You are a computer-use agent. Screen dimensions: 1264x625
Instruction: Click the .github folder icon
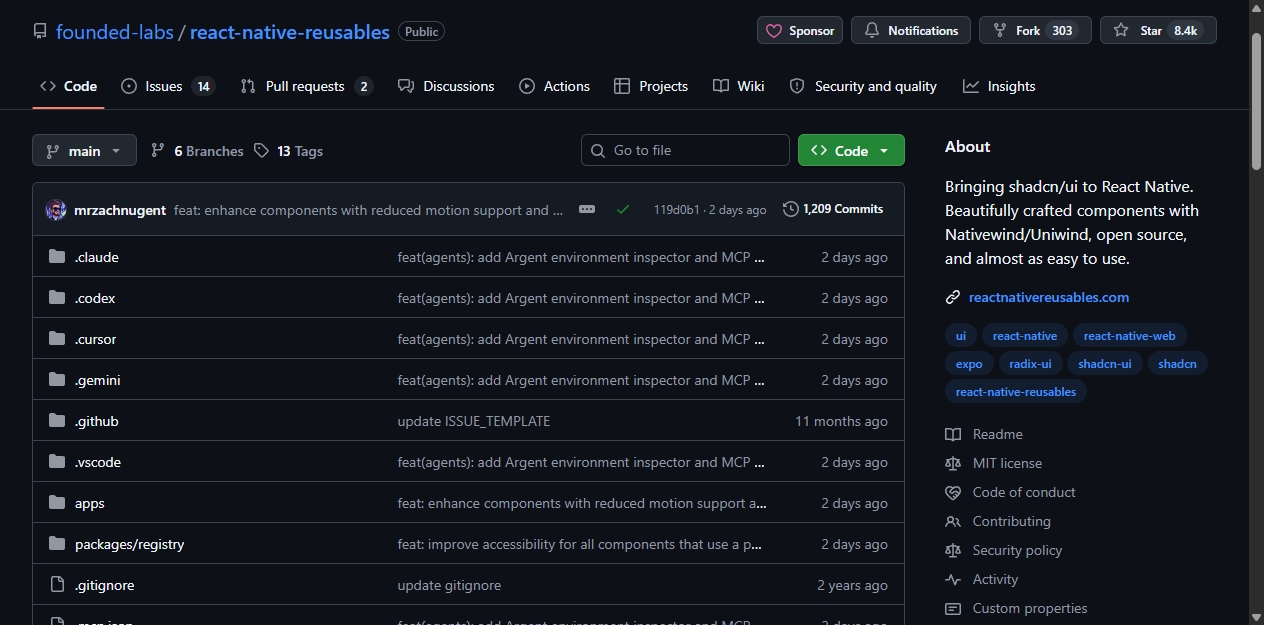click(57, 421)
